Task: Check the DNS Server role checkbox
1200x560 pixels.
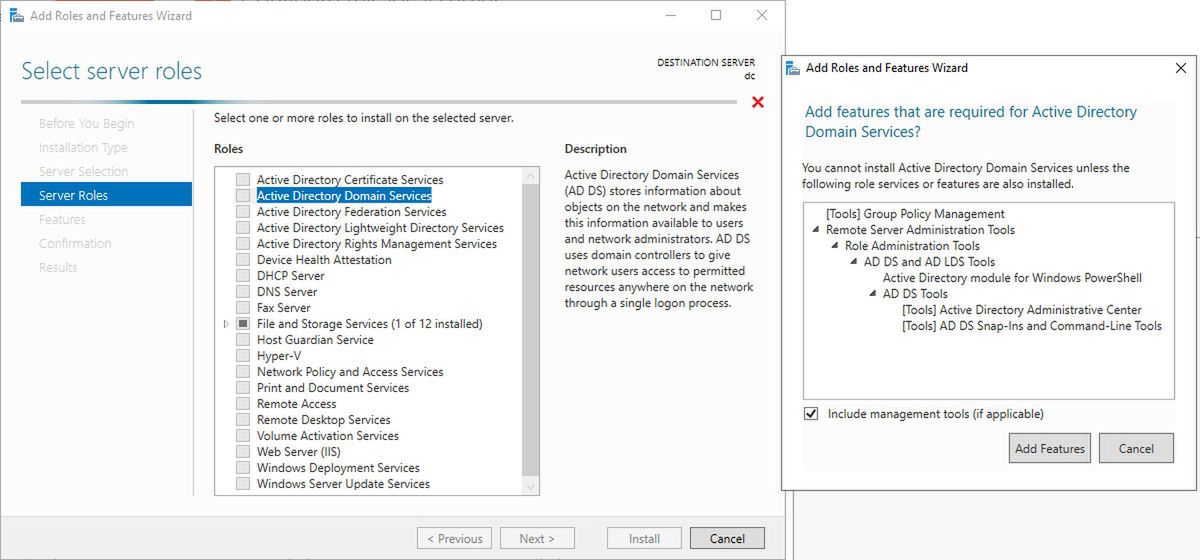Action: (243, 292)
